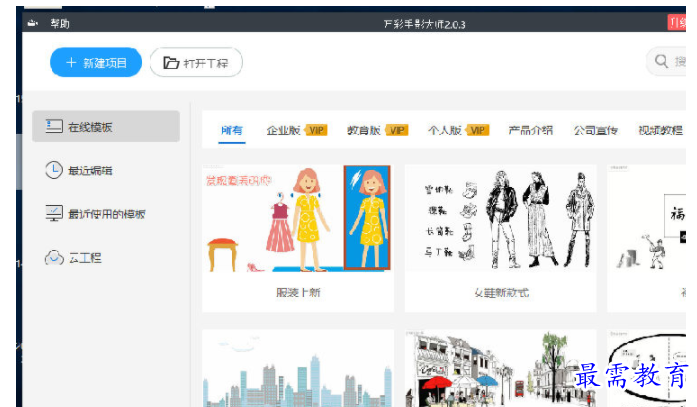Click the icon beside 最近使用的模板
The height and width of the screenshot is (407, 697).
coord(54,214)
